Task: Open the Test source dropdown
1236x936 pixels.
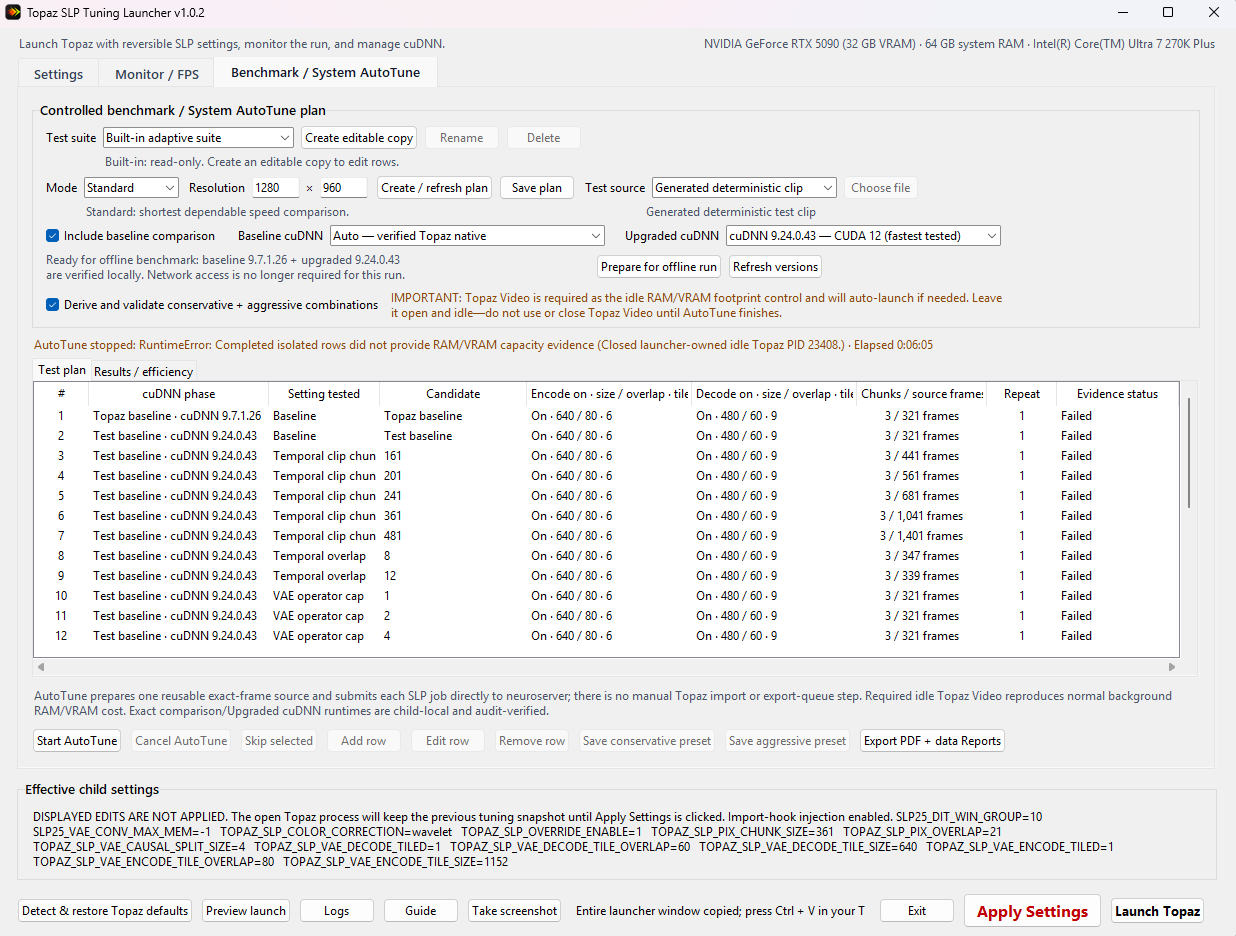Action: 744,188
